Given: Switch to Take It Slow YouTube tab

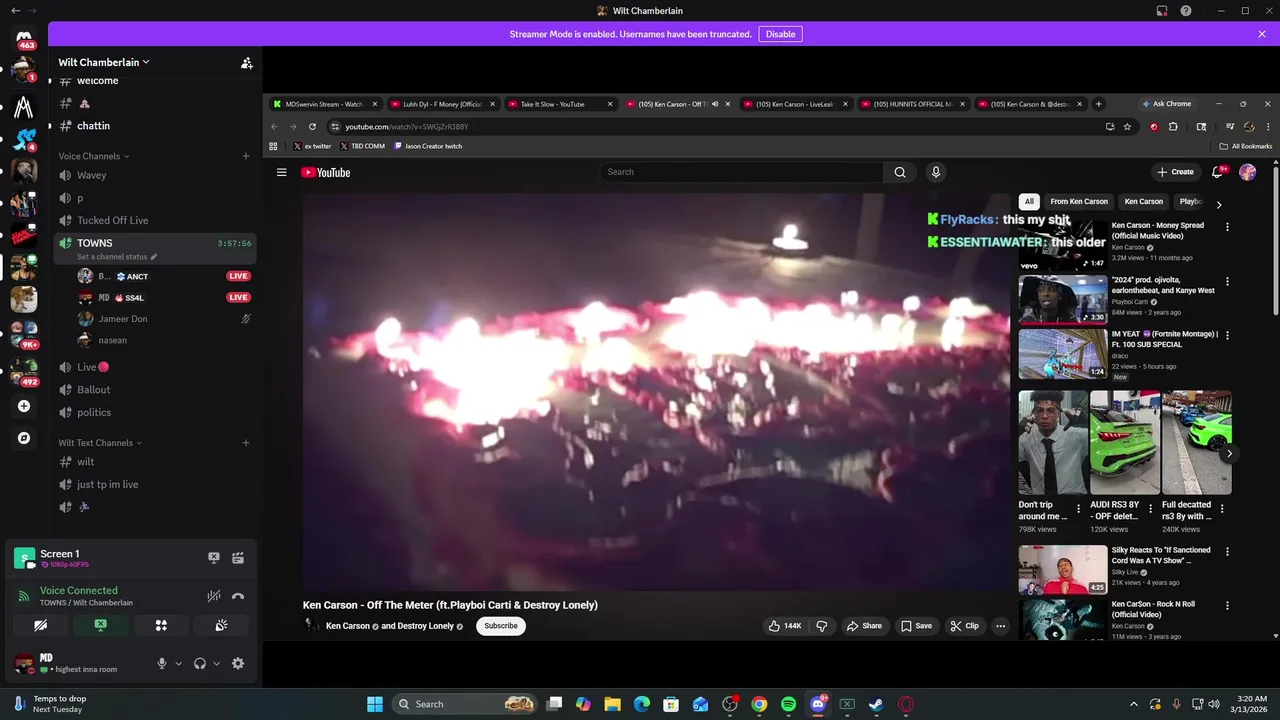Looking at the screenshot, I should [560, 104].
